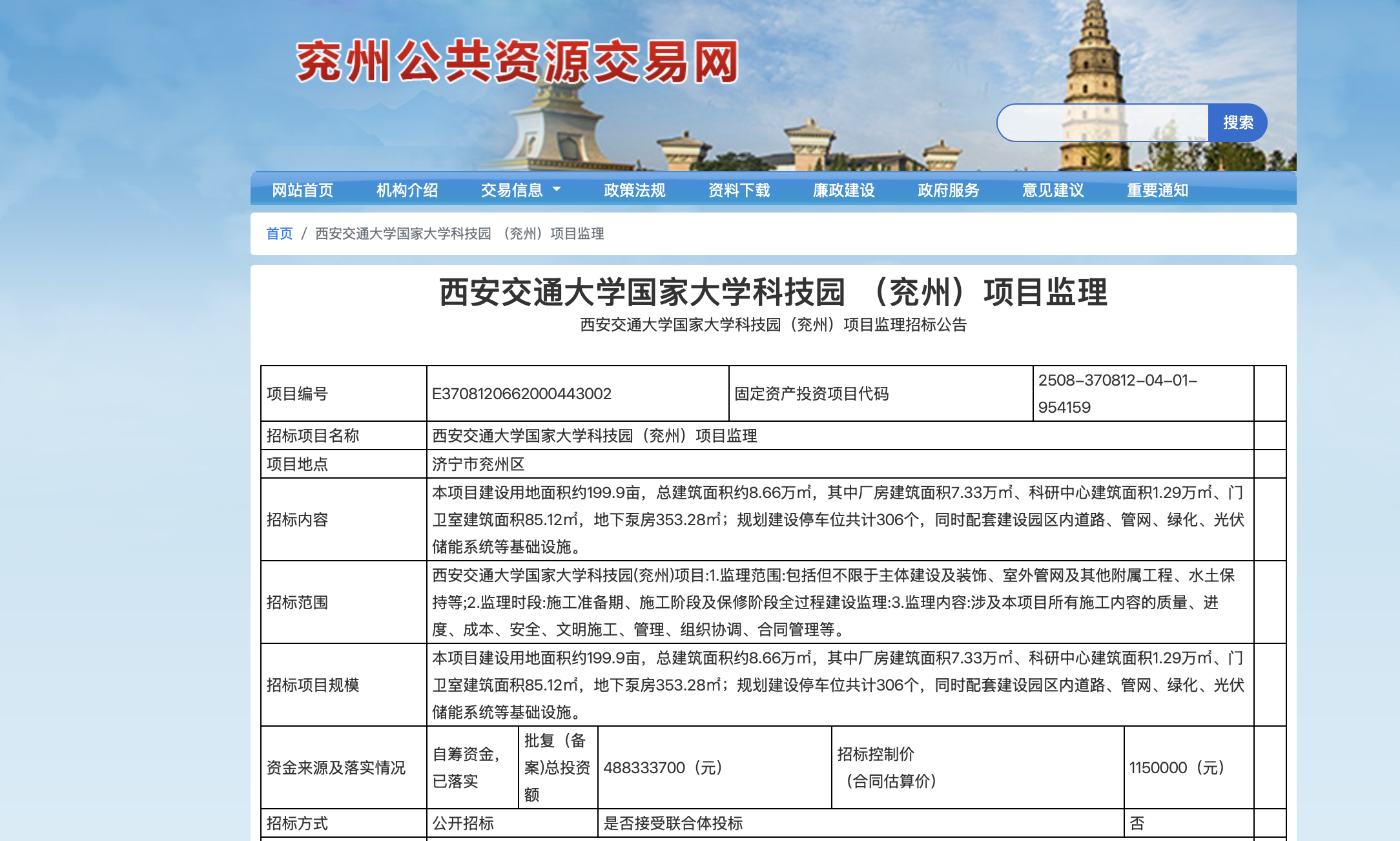
Task: Click the 1150000（元） control price cell
Action: (x=1177, y=767)
